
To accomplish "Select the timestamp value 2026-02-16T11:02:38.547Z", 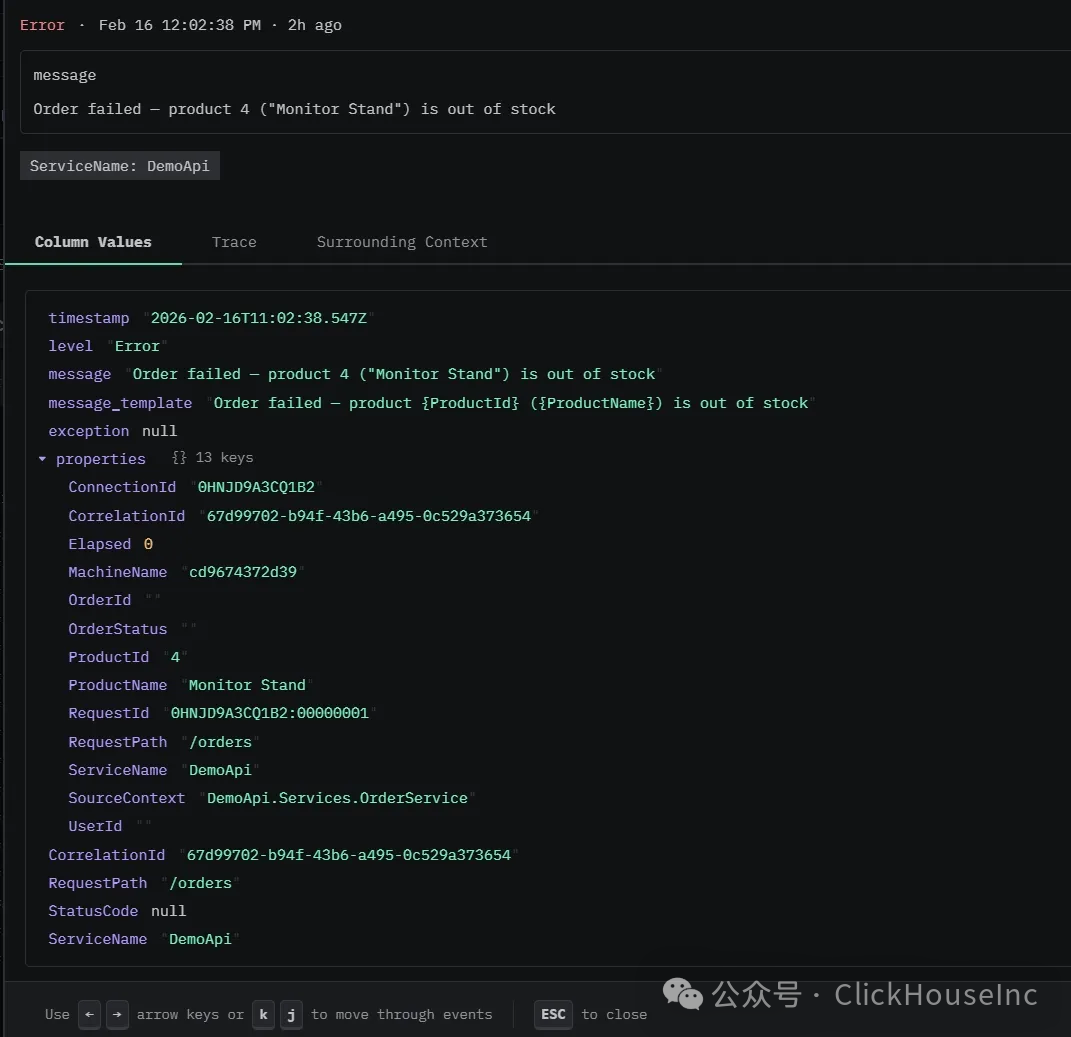I will [x=258, y=318].
